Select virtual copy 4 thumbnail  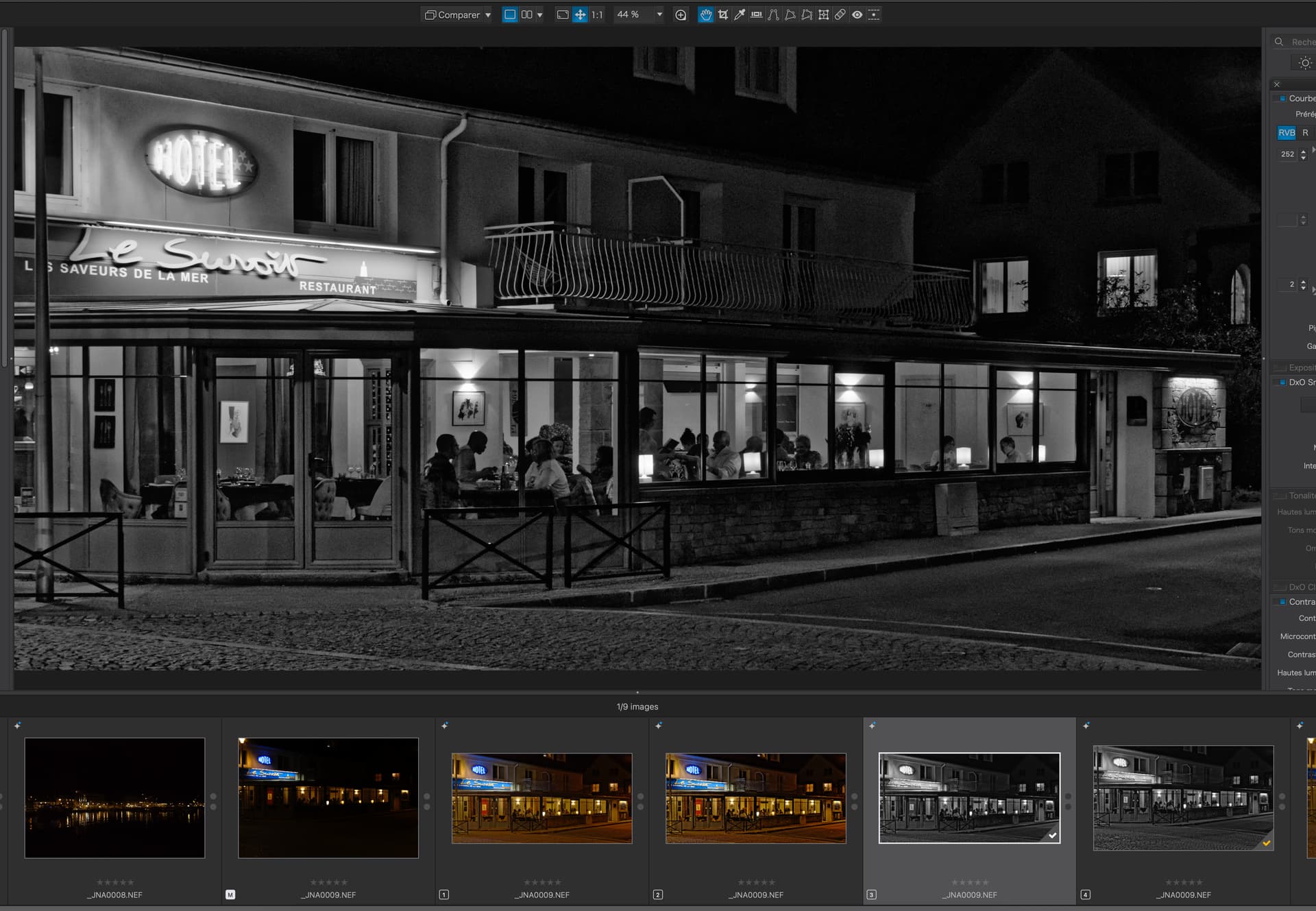click(1183, 799)
